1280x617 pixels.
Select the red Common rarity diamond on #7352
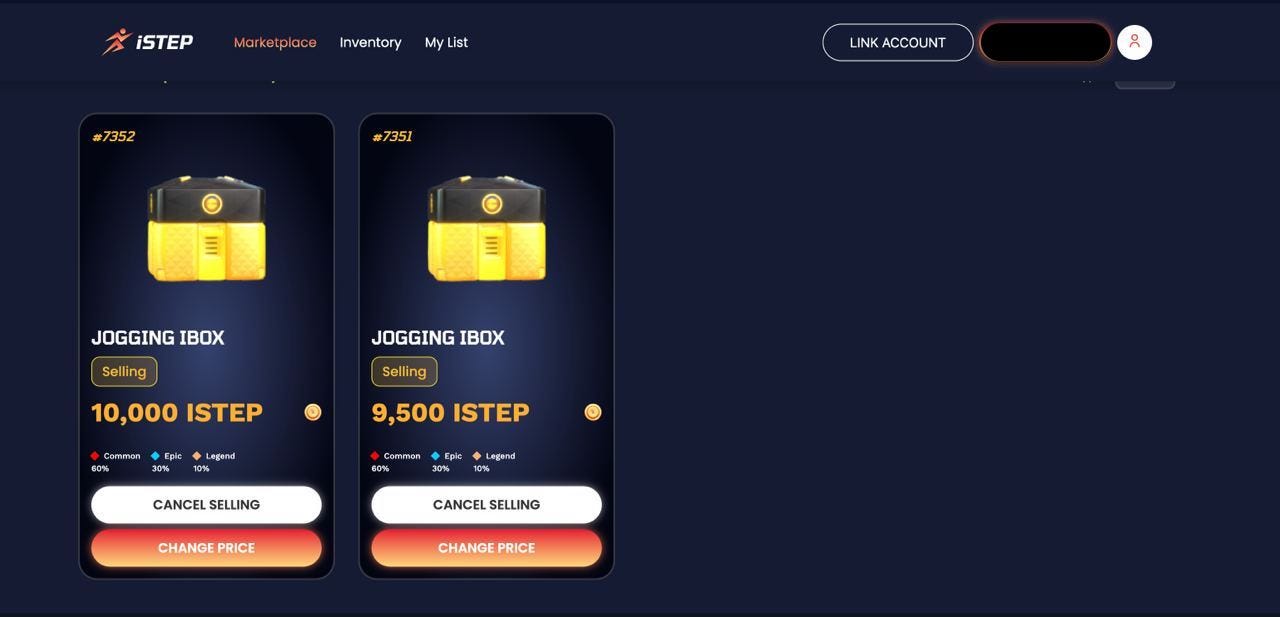tap(95, 456)
